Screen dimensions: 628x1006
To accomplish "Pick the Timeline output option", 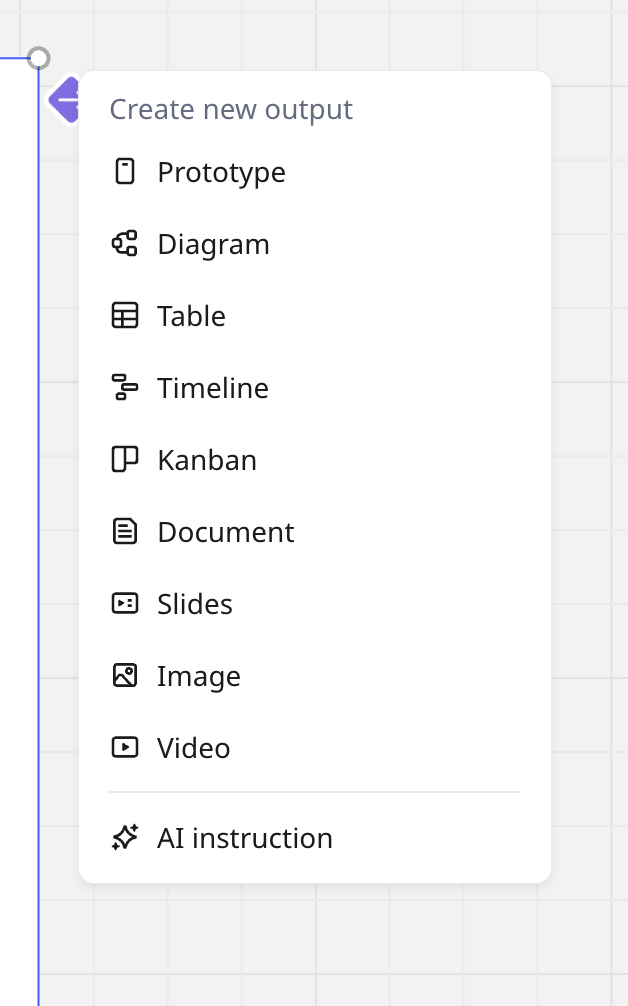I will click(213, 388).
